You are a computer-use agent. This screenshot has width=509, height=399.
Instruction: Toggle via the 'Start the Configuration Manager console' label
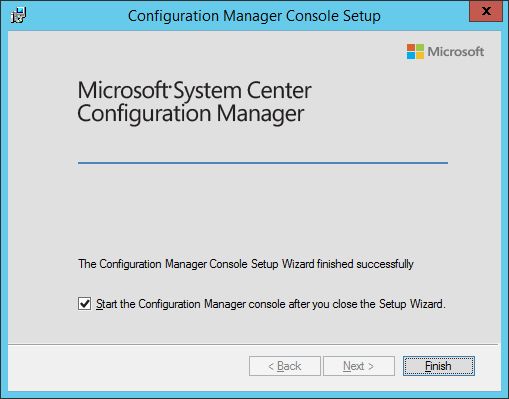pyautogui.click(x=271, y=304)
